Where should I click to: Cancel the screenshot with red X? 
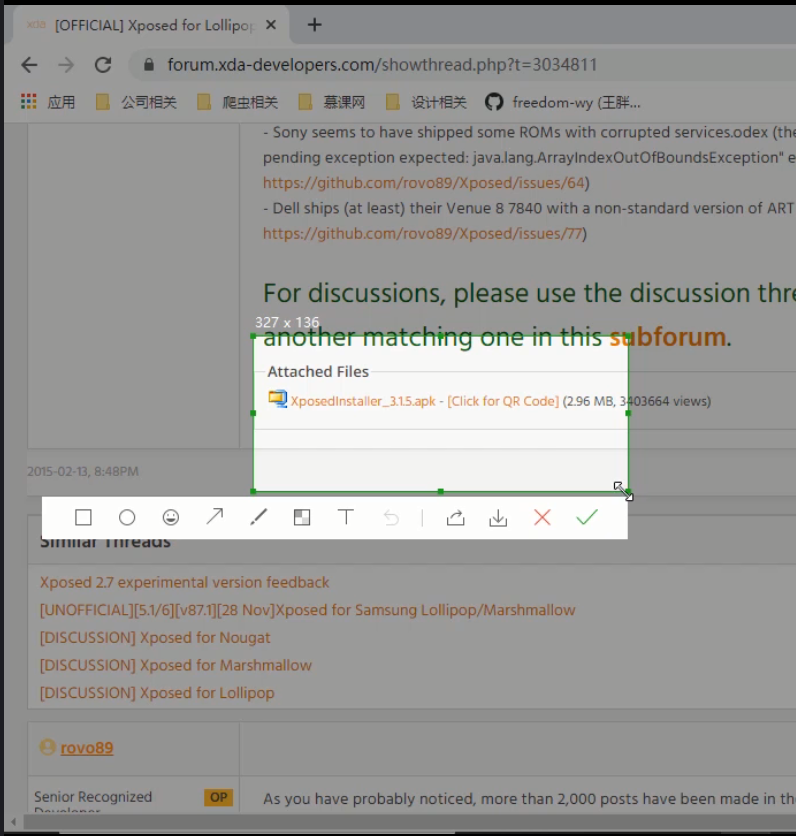pyautogui.click(x=542, y=517)
